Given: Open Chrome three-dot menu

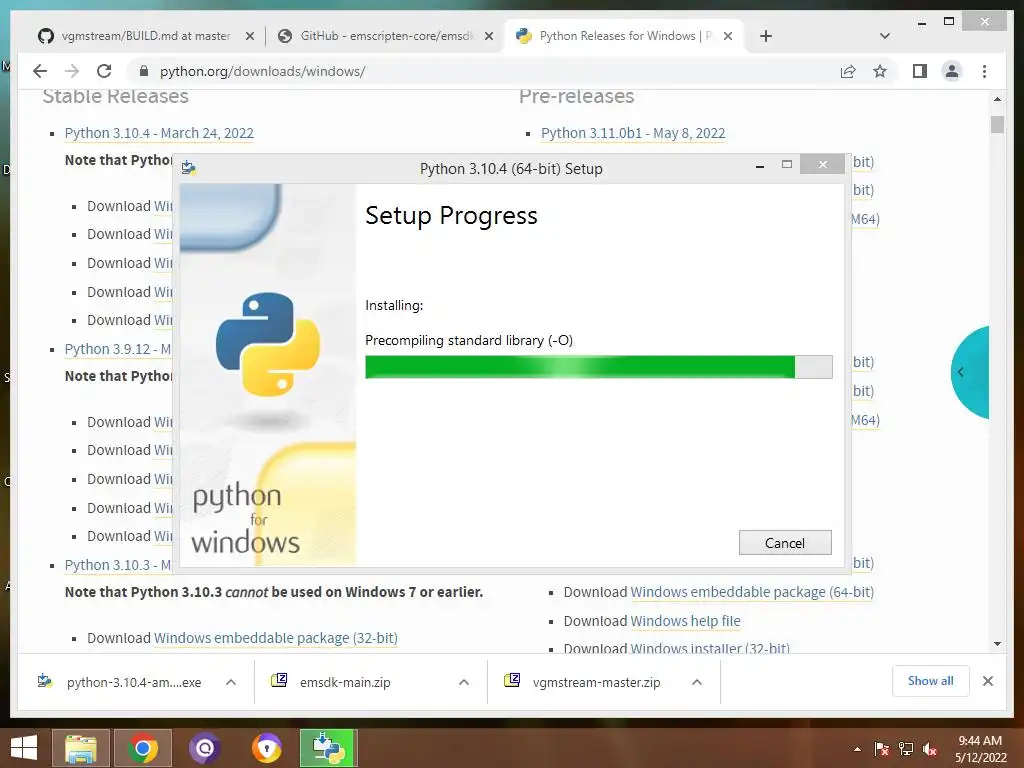Looking at the screenshot, I should tap(984, 71).
